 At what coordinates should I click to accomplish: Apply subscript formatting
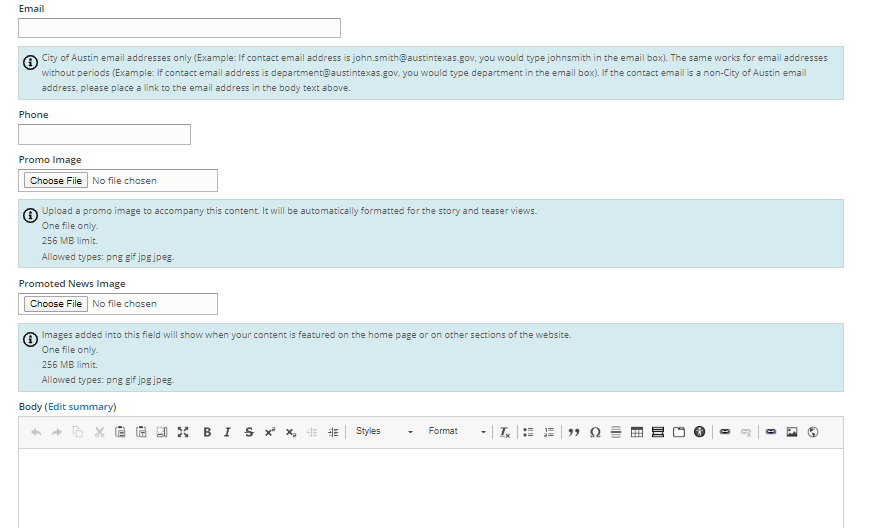[291, 433]
